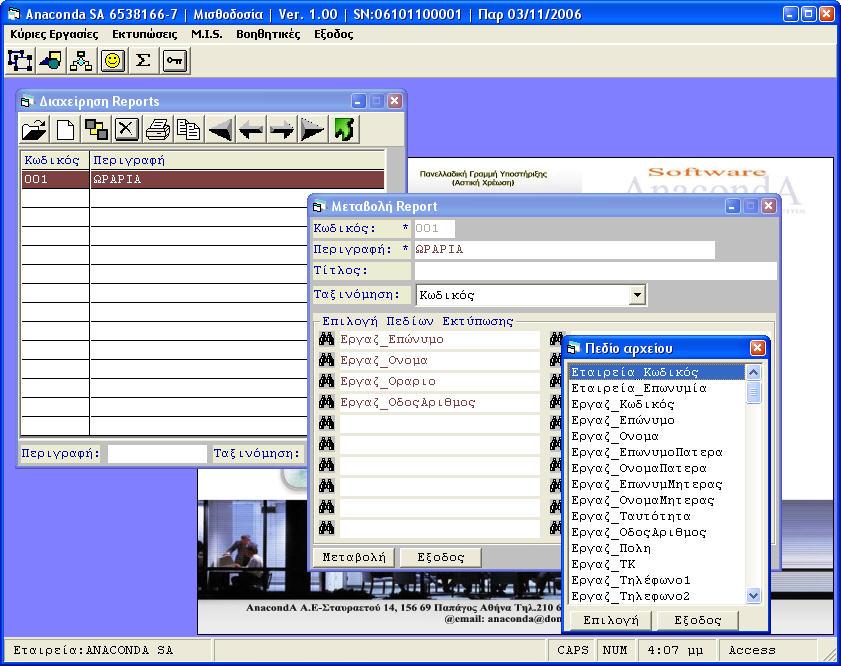Open the organization chart toolbar icon

tap(82, 60)
